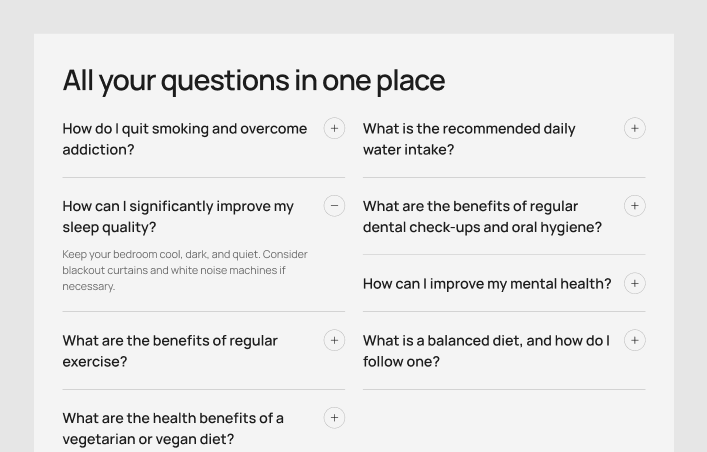Viewport: 707px width, 452px height.
Task: Click plus icon beside quit smoking question
Action: pyautogui.click(x=334, y=128)
